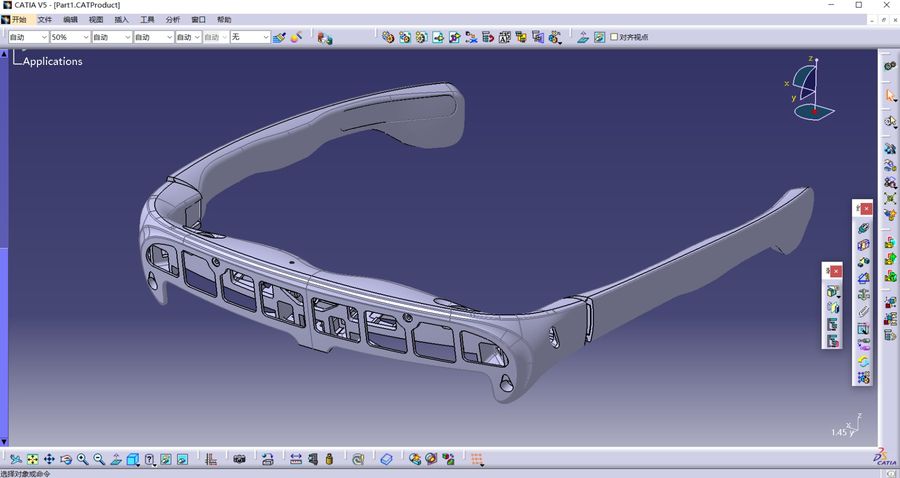Select the Fit All In icon
Viewport: 900px width, 478px height.
click(x=33, y=459)
